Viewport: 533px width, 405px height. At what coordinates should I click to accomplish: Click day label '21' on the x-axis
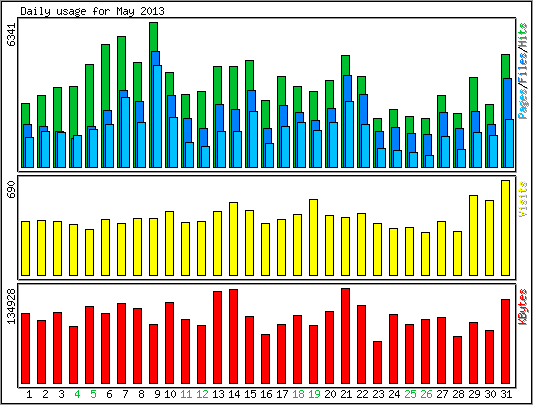pyautogui.click(x=346, y=394)
